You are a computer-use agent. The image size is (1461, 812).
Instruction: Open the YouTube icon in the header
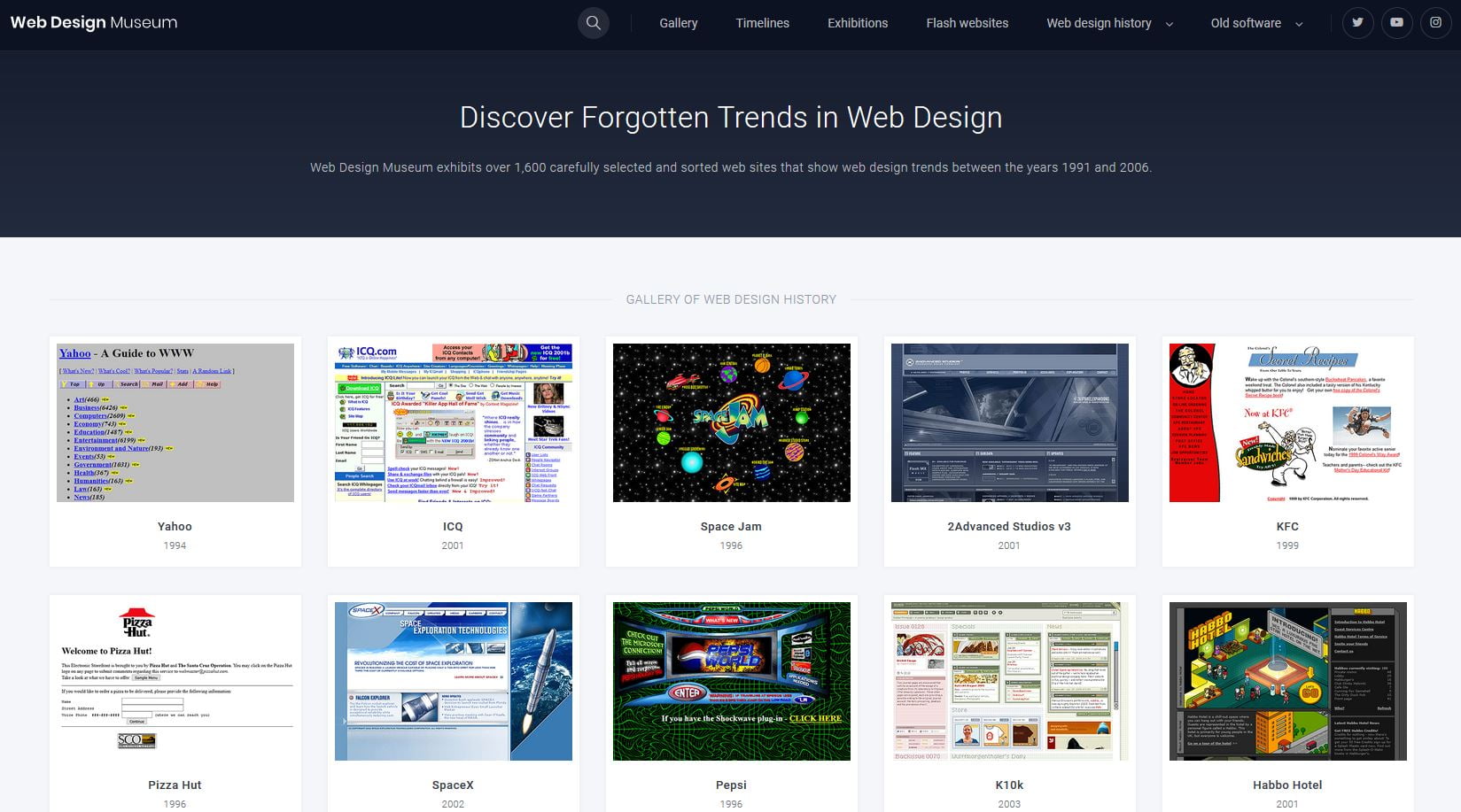pos(1396,22)
